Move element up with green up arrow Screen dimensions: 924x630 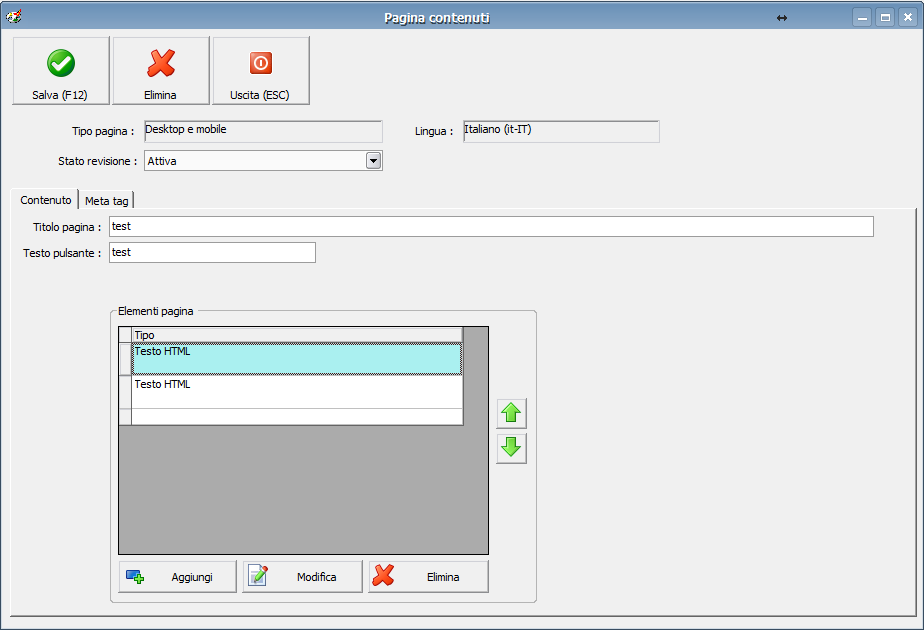pos(511,413)
